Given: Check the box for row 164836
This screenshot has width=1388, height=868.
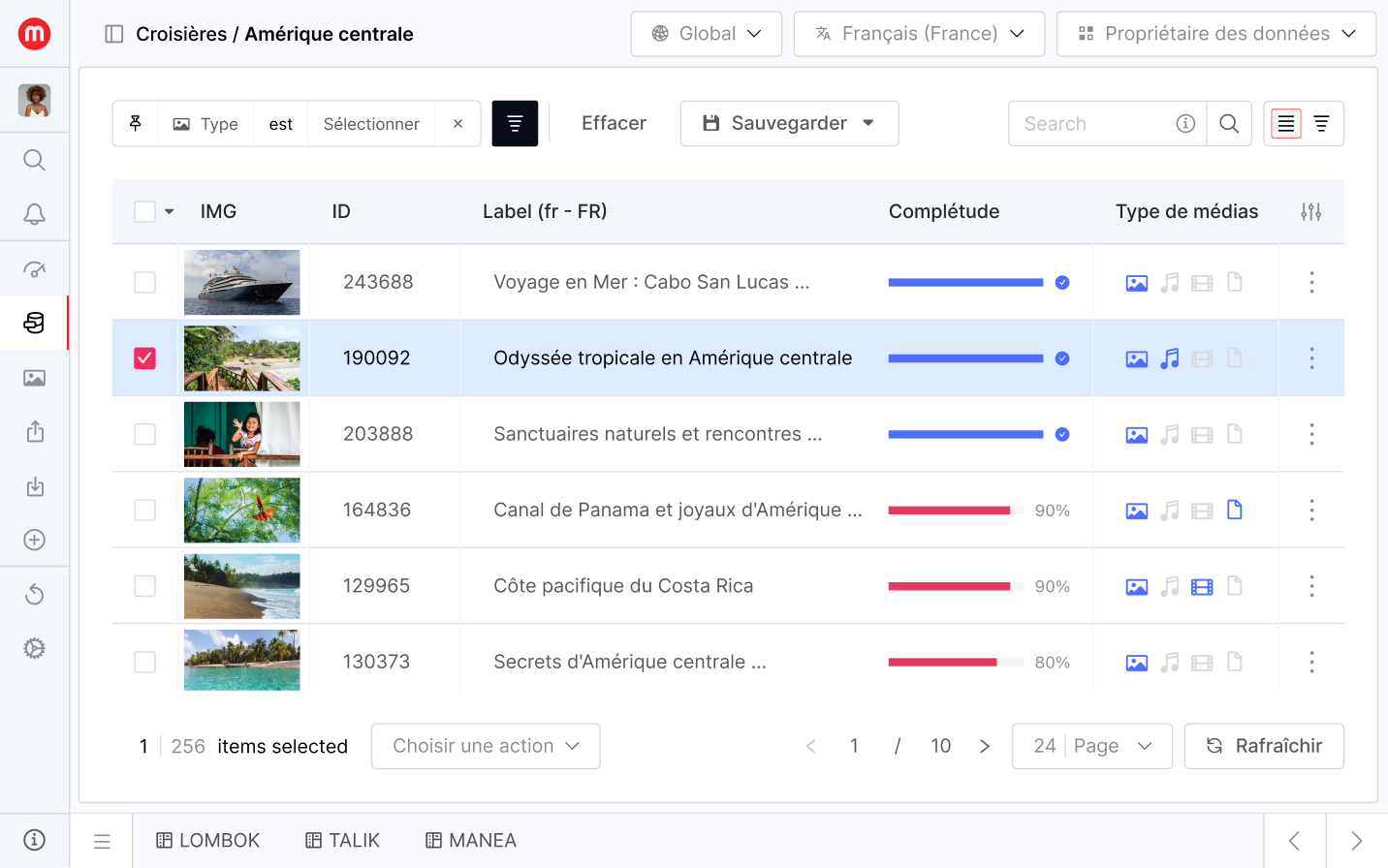Looking at the screenshot, I should 144,511.
